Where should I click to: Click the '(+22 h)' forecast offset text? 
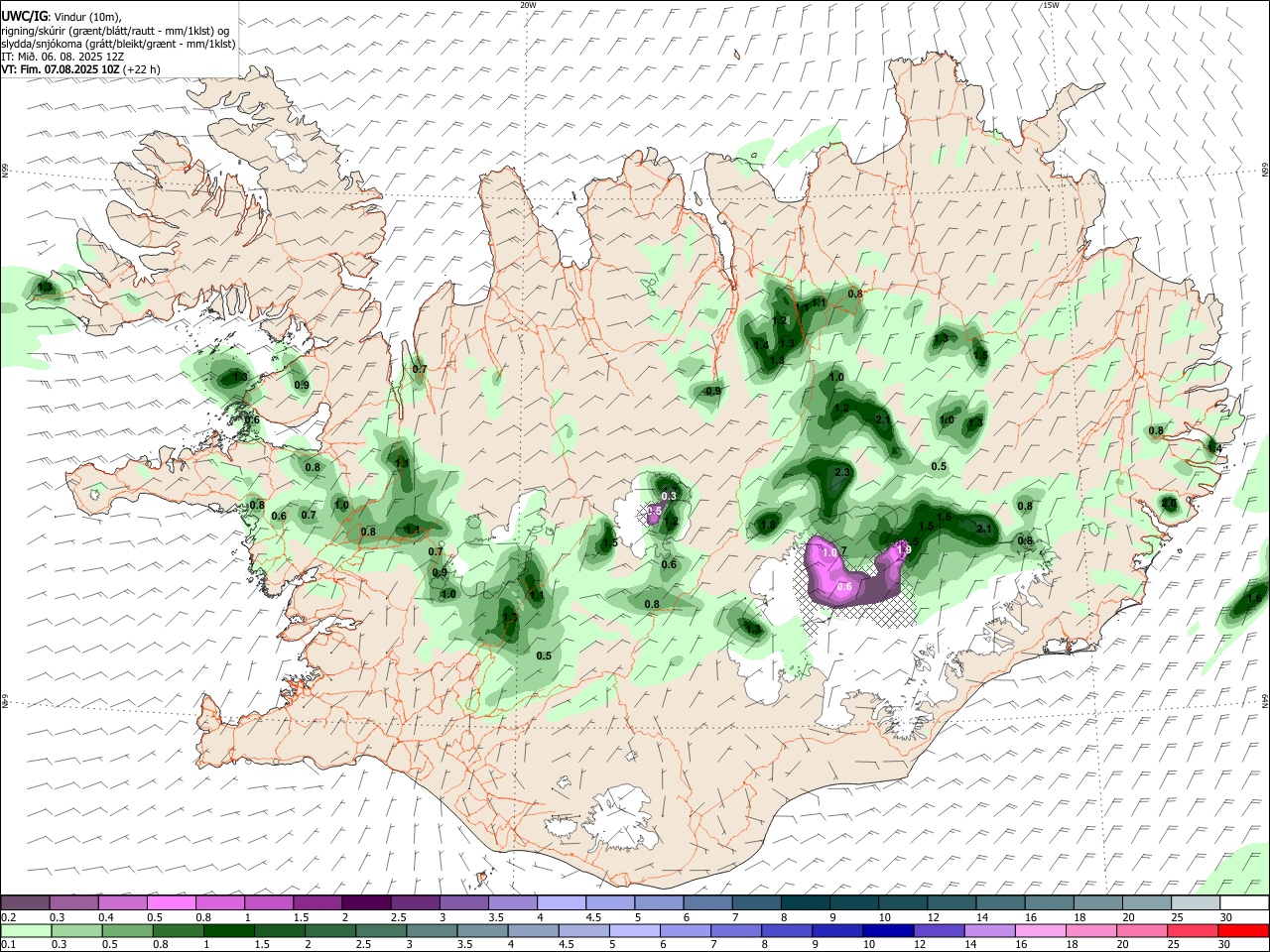click(143, 69)
